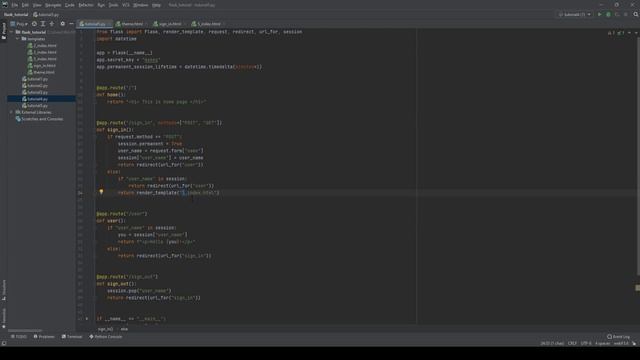Click the sign_in() breadcrumb below the editor

coord(105,329)
